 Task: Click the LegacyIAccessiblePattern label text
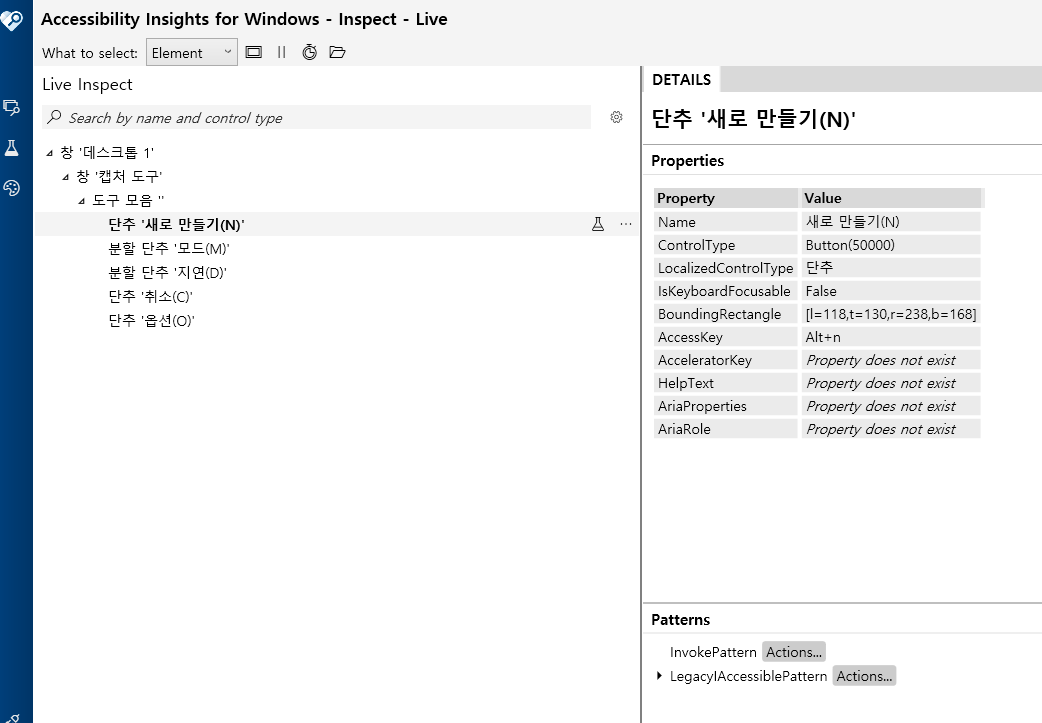pyautogui.click(x=748, y=676)
